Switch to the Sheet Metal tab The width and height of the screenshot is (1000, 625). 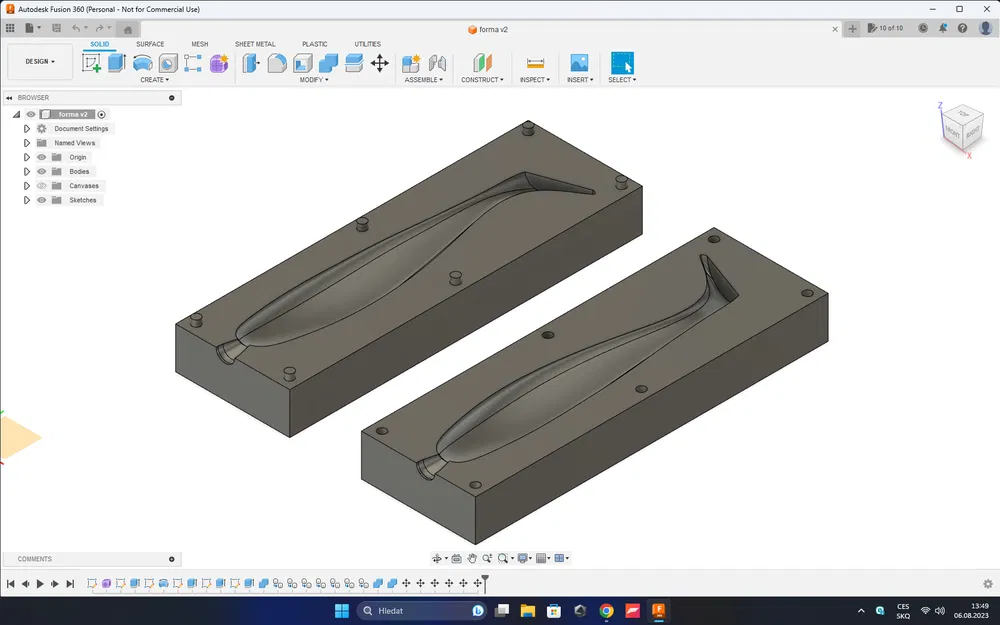[255, 44]
